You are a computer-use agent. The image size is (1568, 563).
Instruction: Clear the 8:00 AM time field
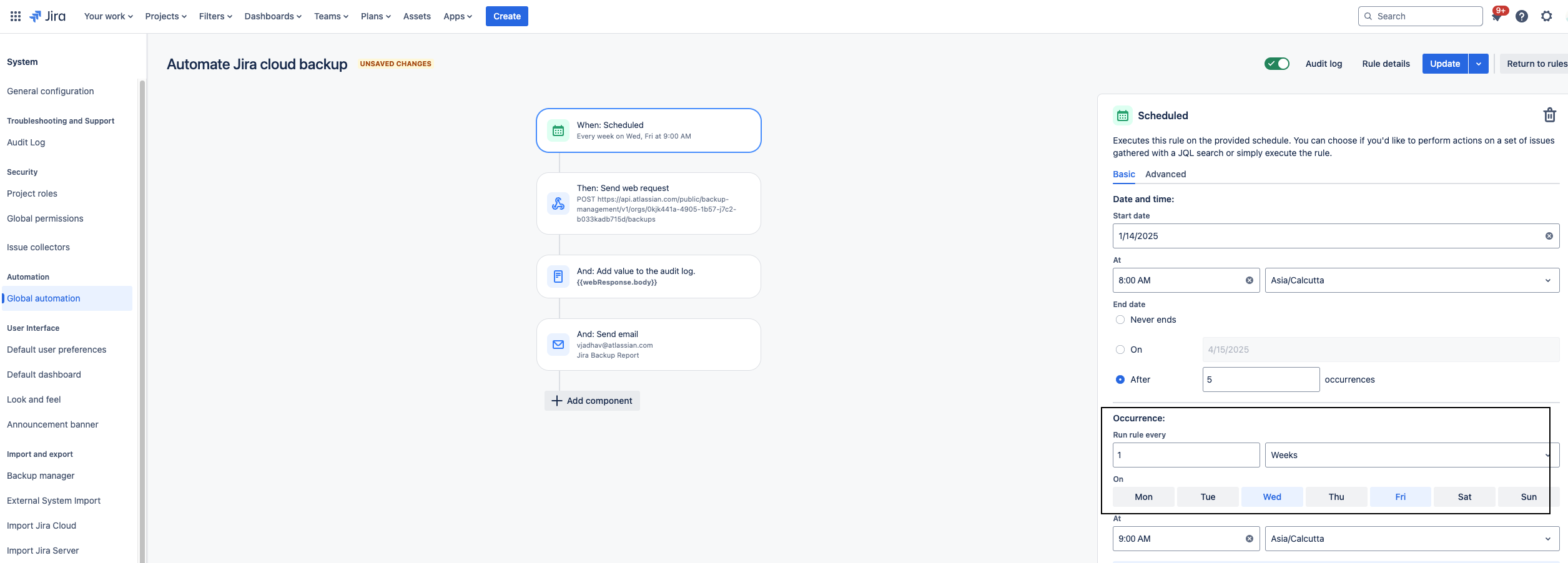1250,280
